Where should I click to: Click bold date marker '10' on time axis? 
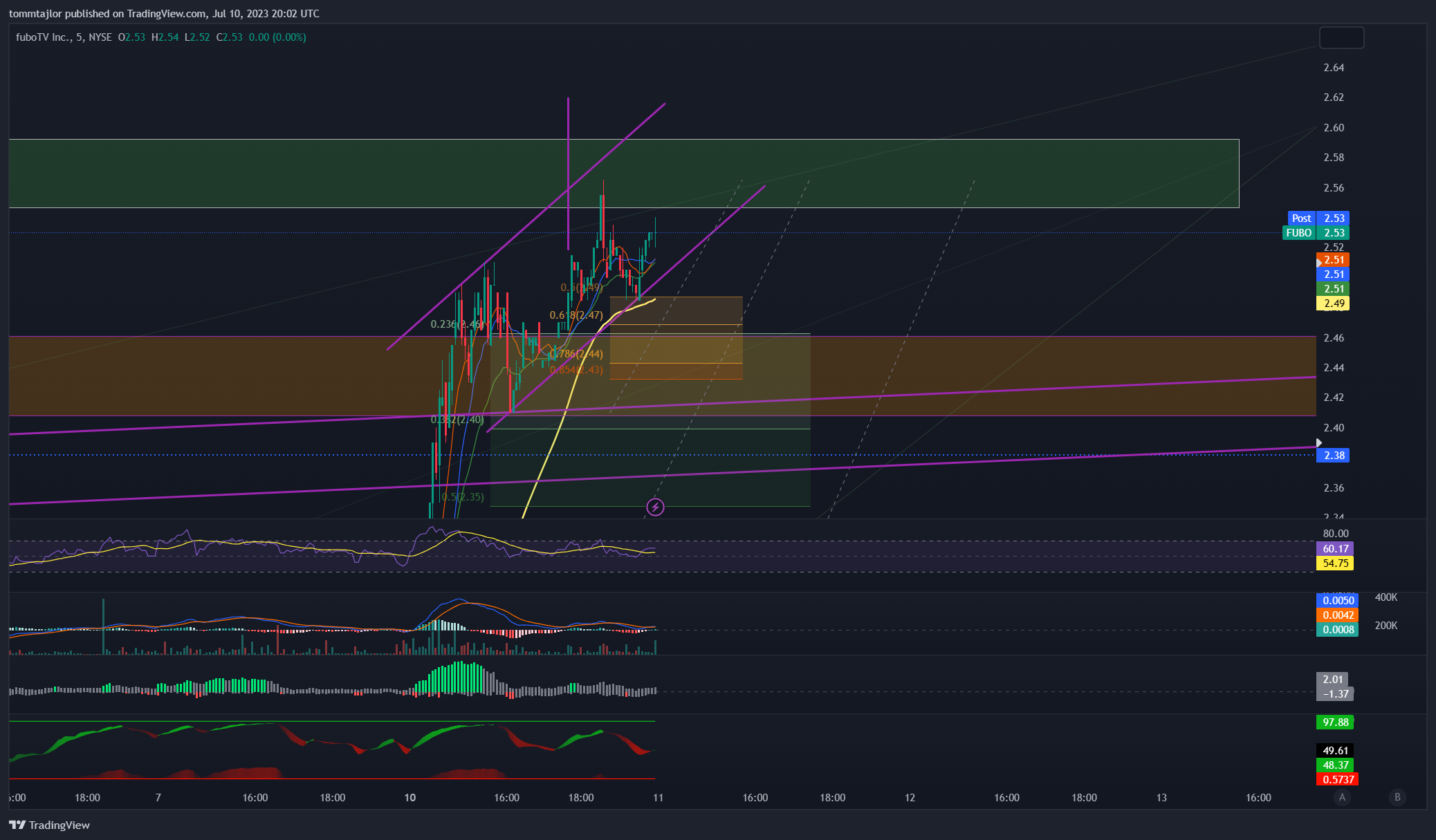coord(410,798)
